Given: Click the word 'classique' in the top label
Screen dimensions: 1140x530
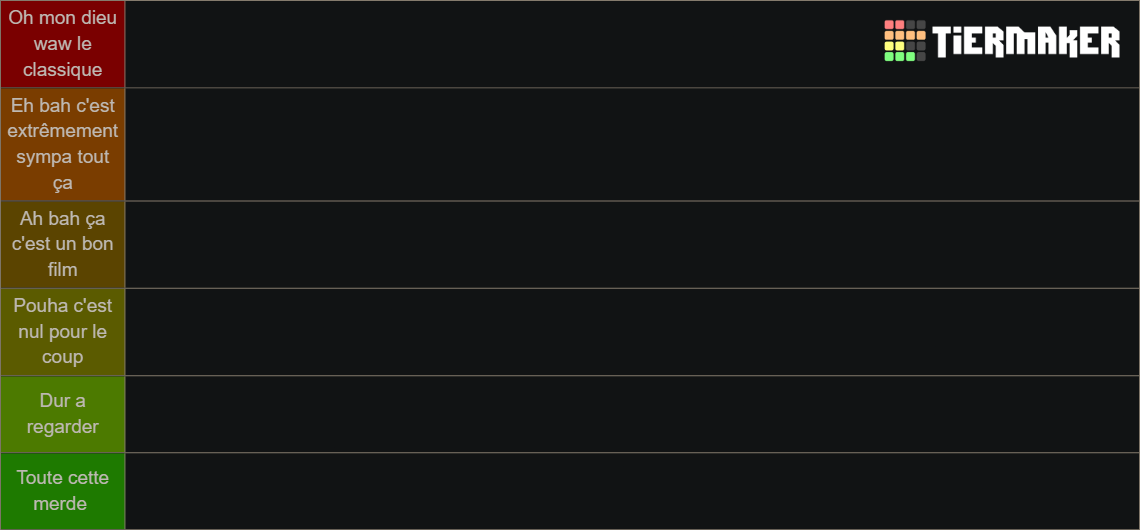Looking at the screenshot, I should tap(63, 71).
